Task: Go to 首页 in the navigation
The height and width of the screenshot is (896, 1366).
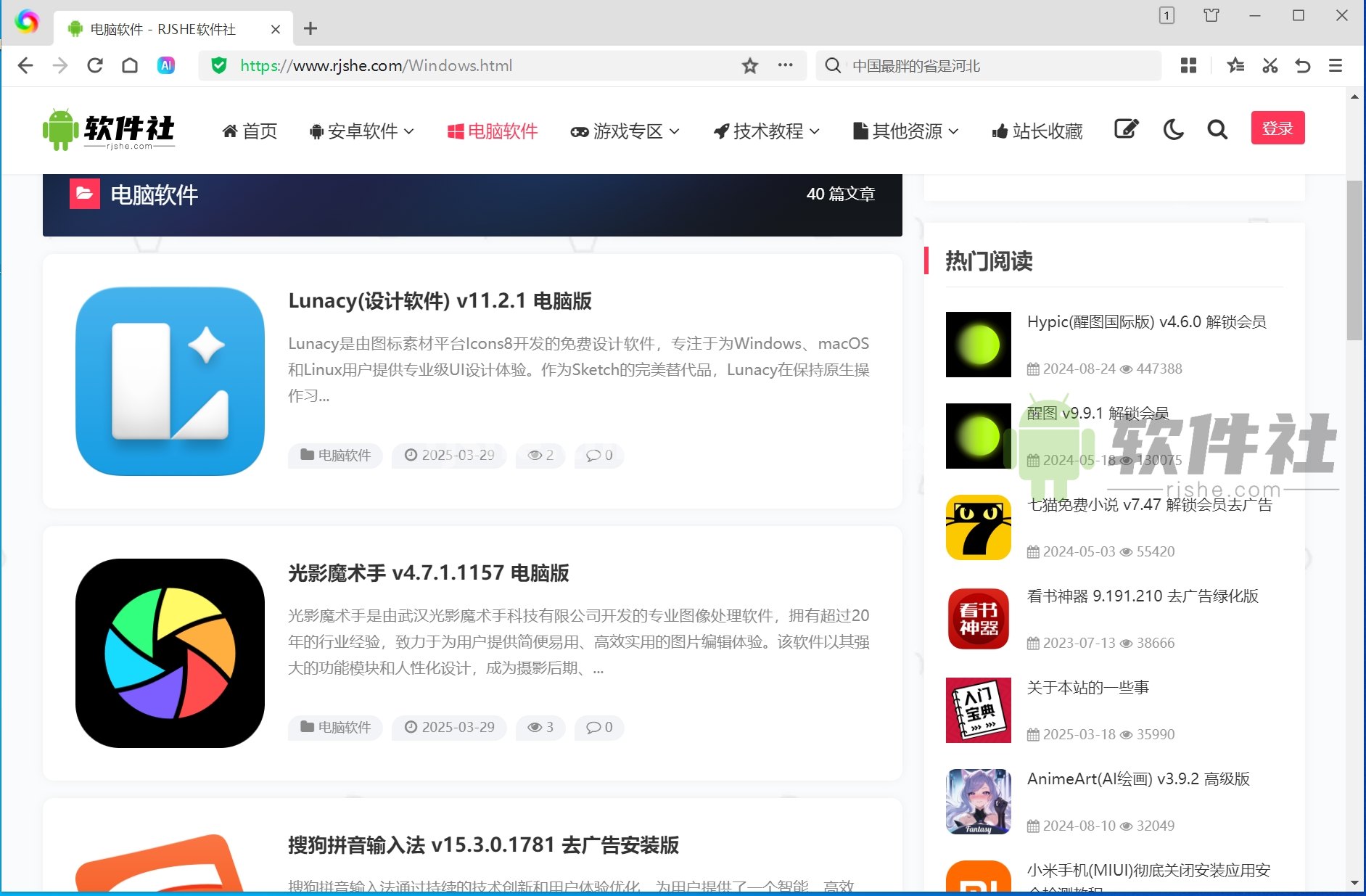Action: [250, 131]
